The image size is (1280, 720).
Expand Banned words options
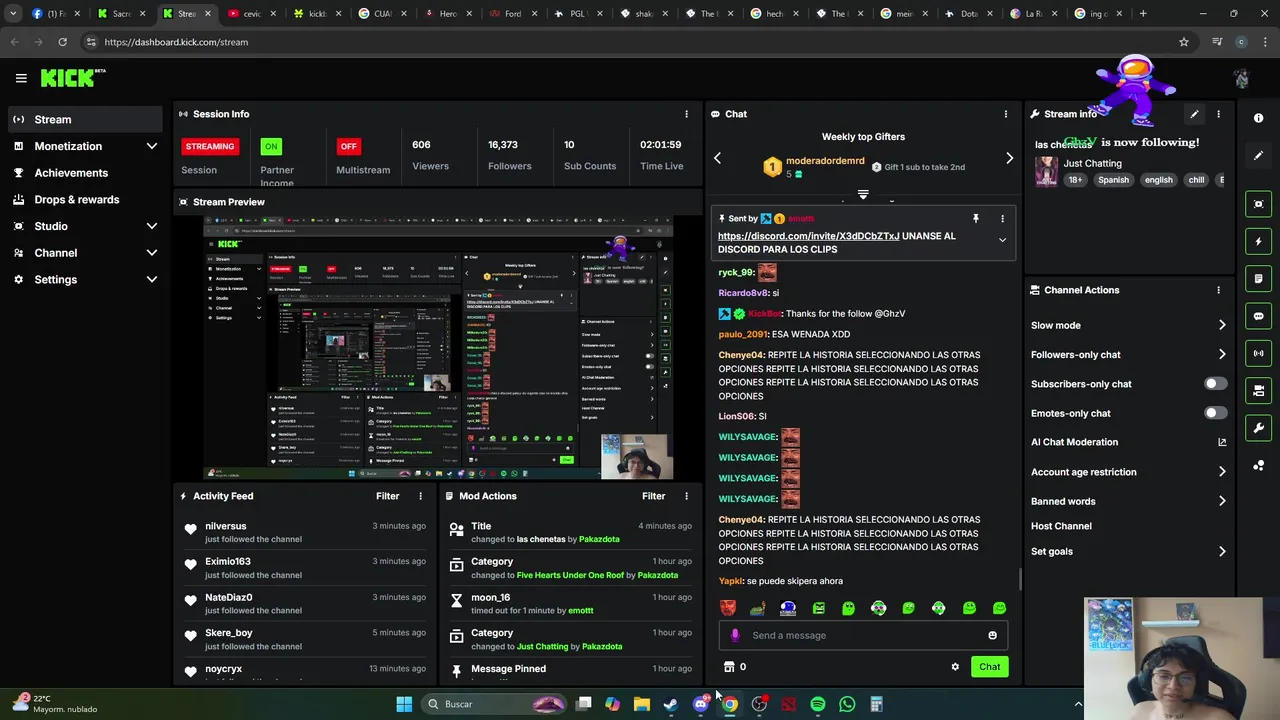pyautogui.click(x=1222, y=501)
